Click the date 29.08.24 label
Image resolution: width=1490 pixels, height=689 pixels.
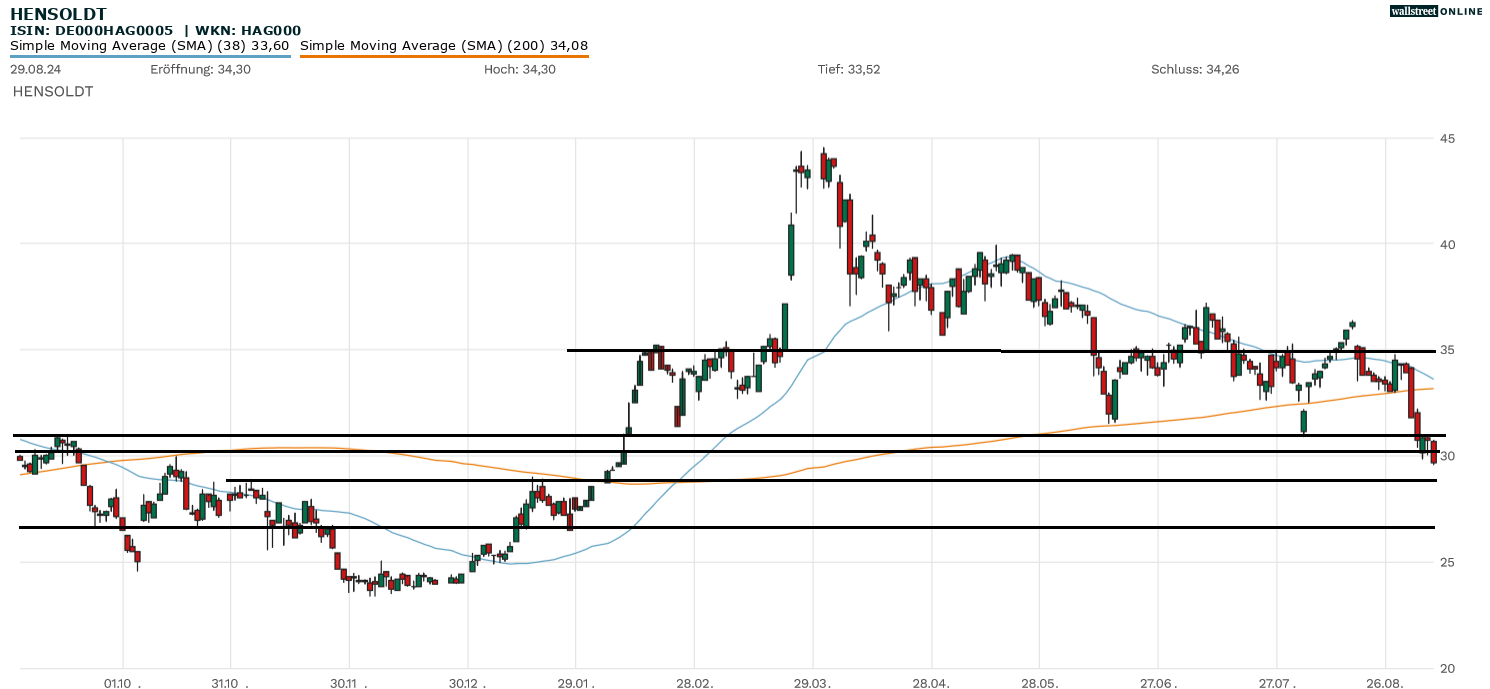35,69
